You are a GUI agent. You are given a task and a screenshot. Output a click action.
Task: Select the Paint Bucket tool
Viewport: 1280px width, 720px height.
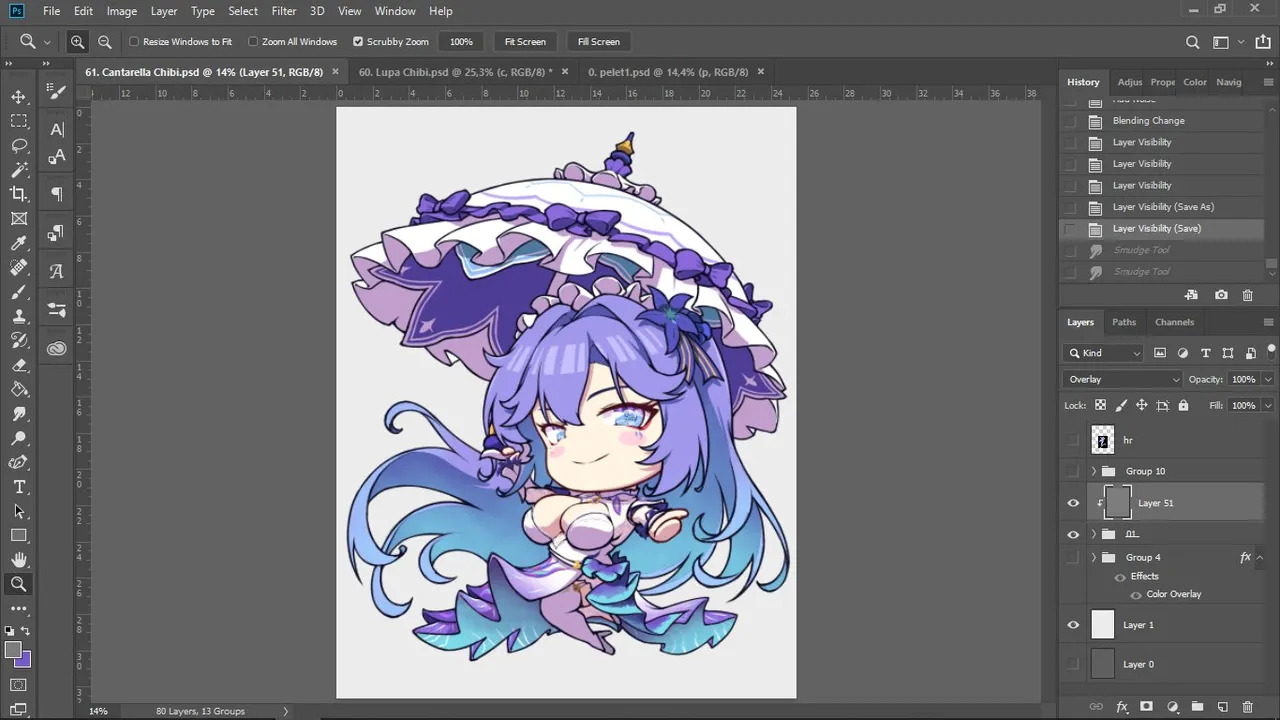point(19,389)
